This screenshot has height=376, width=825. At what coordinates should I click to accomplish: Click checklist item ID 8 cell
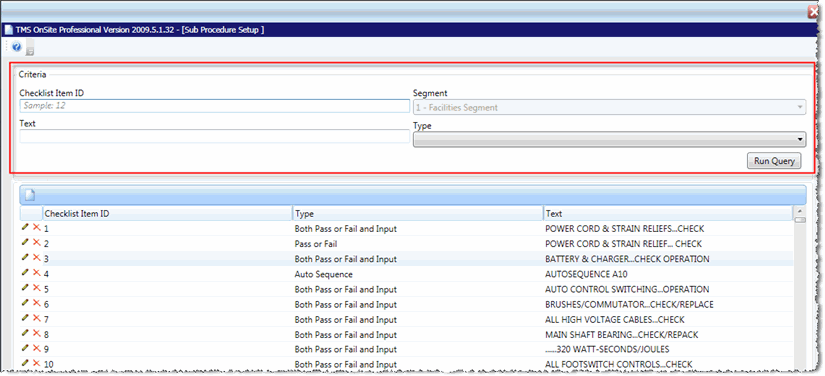pos(46,334)
